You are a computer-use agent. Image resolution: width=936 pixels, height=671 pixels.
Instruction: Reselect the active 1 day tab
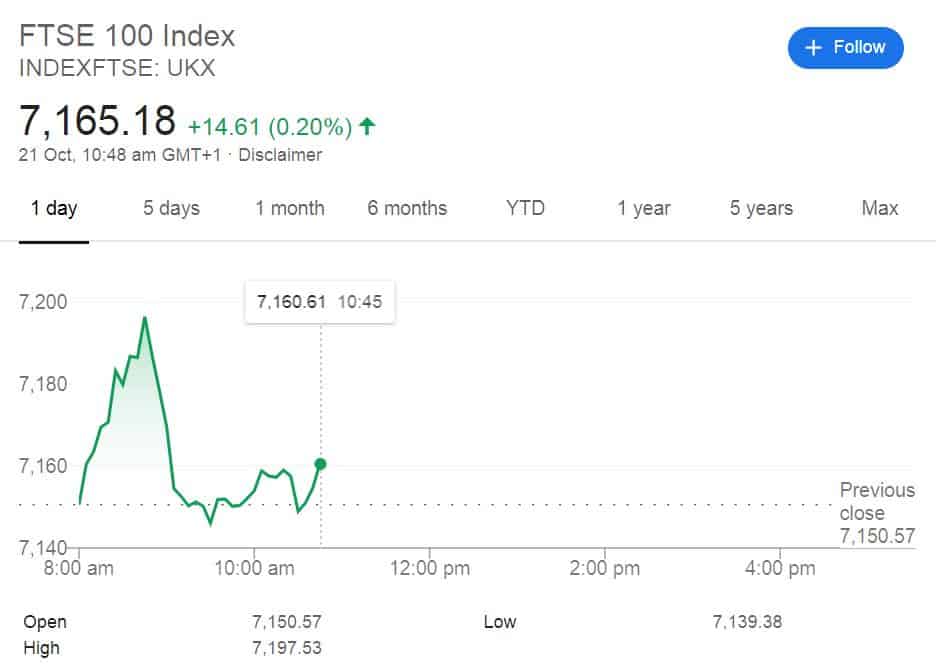pos(54,208)
